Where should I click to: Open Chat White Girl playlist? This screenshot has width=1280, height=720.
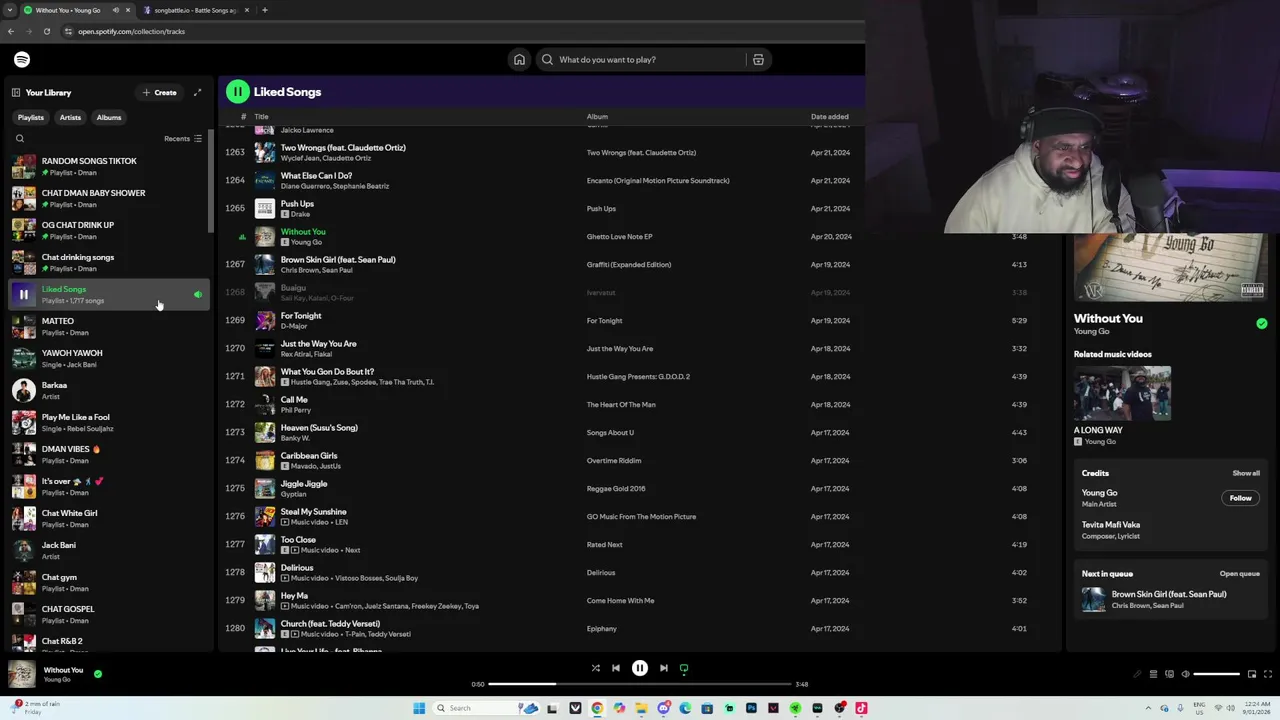pos(108,518)
